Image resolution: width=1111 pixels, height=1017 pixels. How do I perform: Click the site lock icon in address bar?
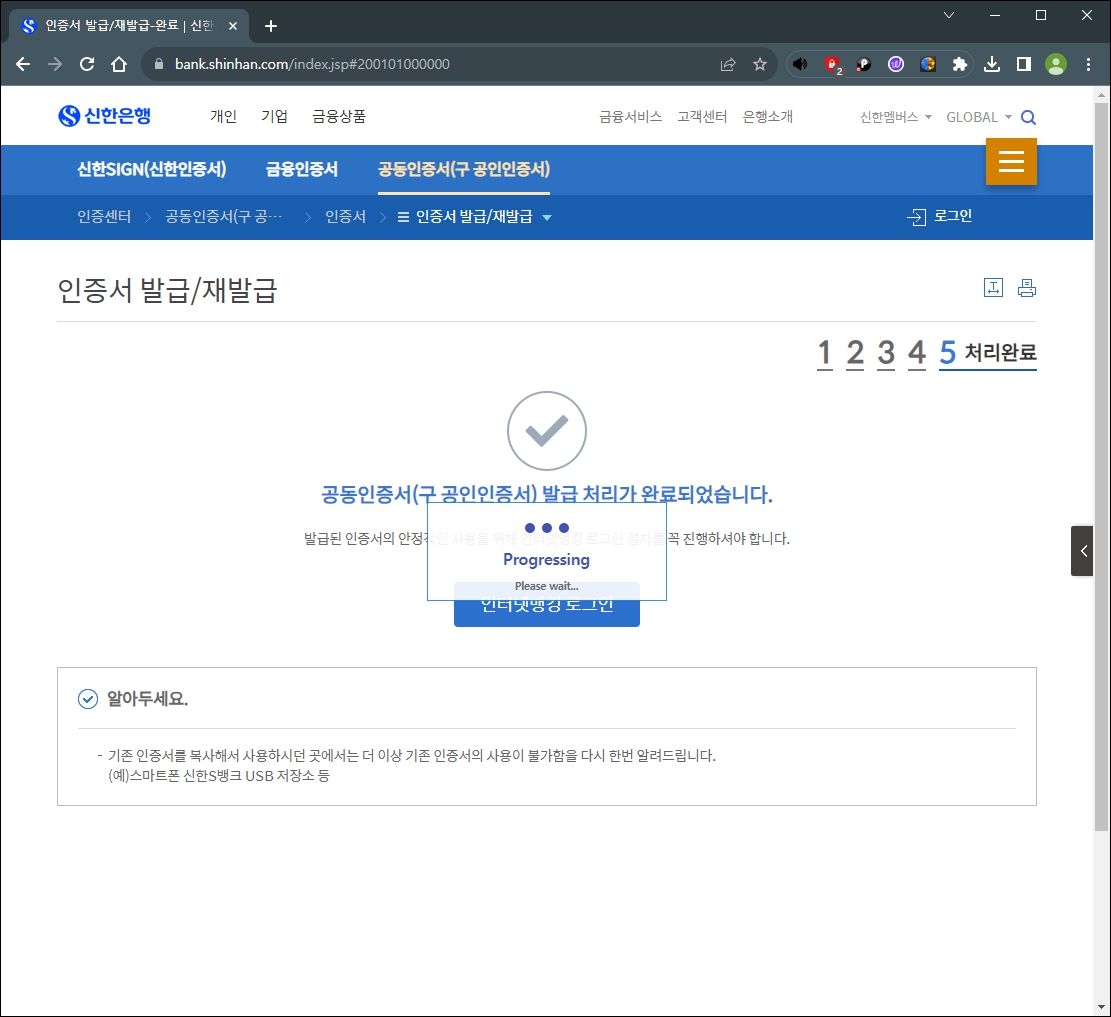(x=159, y=64)
